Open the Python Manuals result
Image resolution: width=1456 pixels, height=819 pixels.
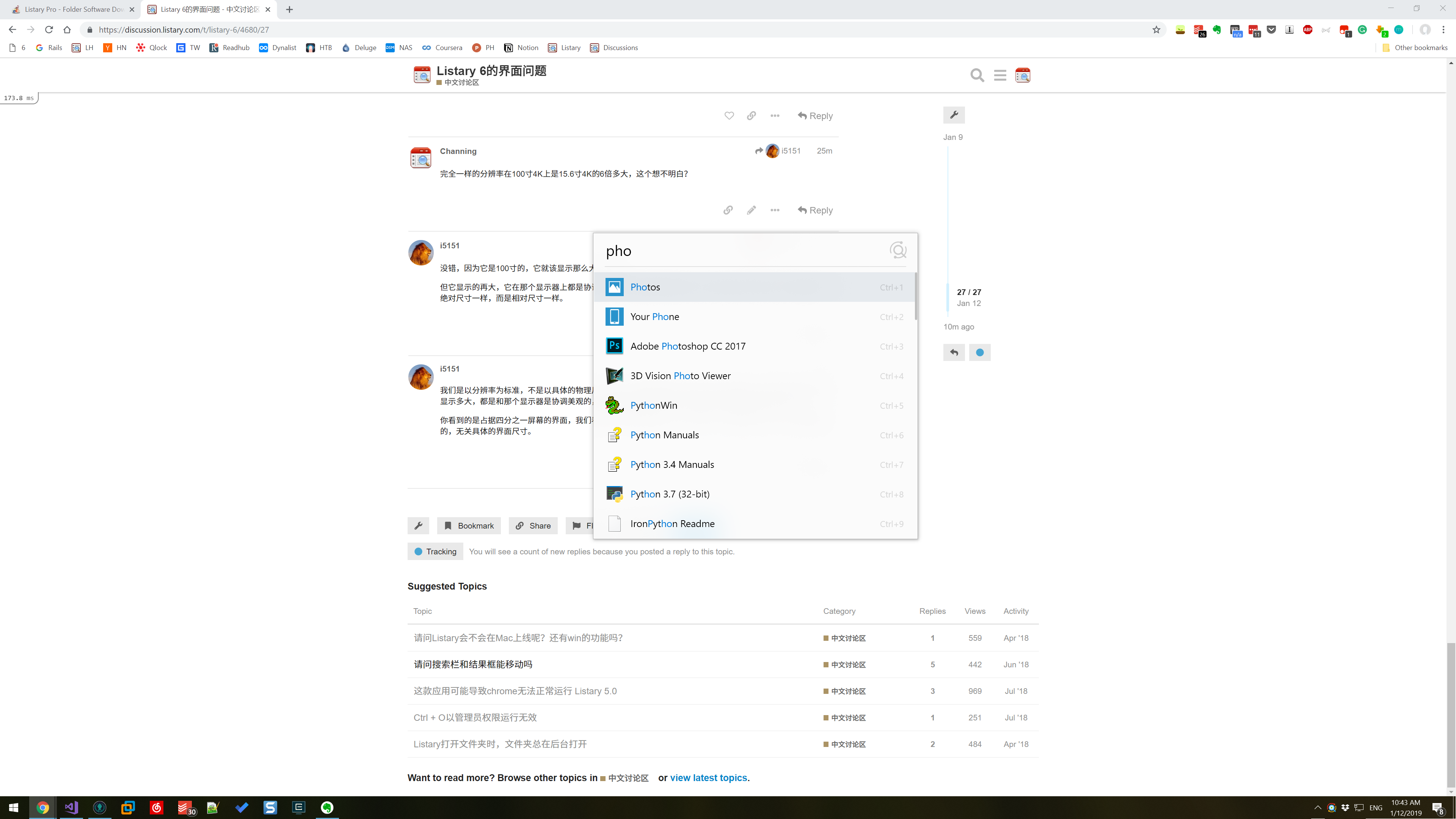coord(754,435)
